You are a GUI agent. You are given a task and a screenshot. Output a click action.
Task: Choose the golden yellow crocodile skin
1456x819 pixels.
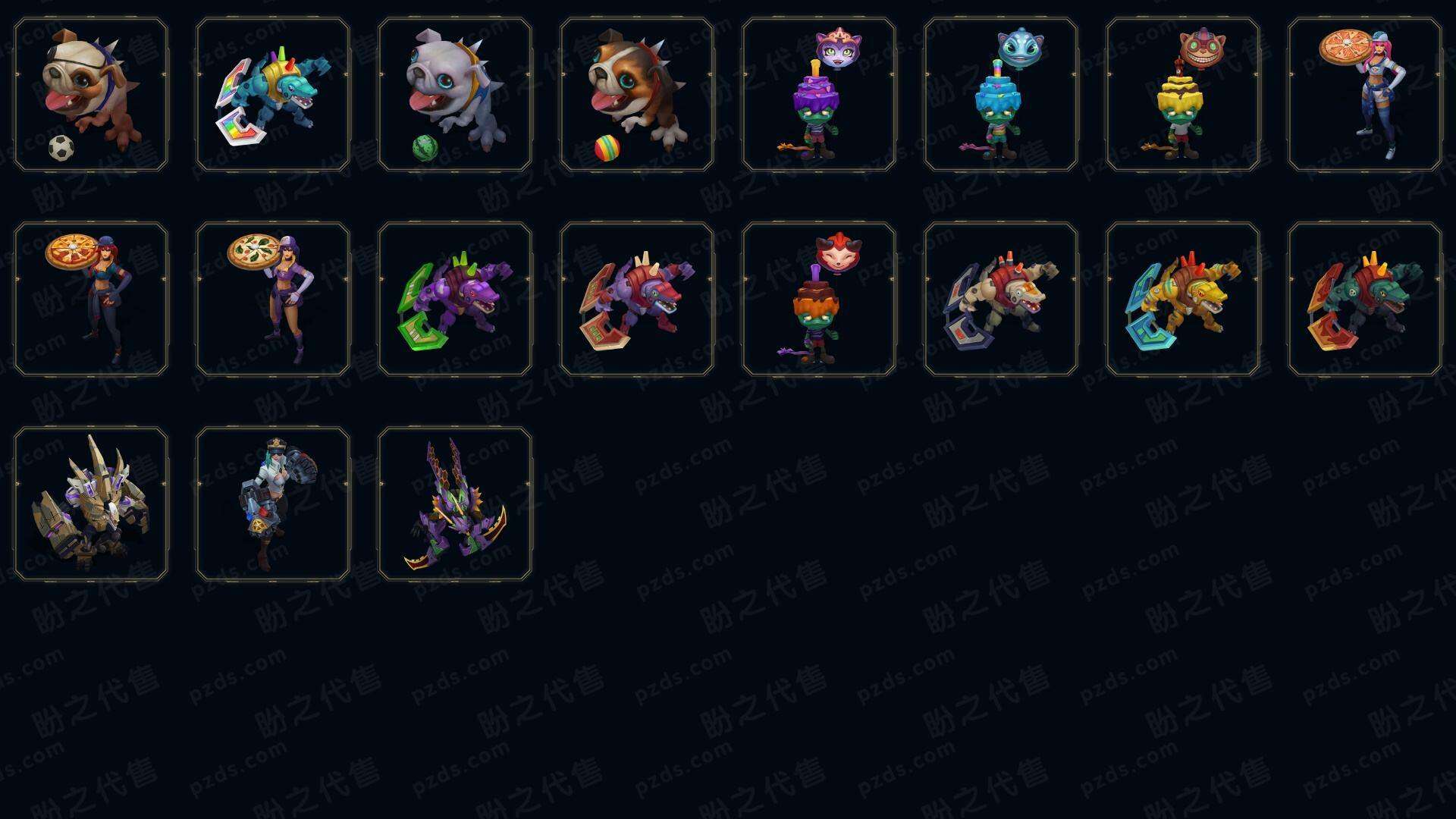click(1183, 299)
